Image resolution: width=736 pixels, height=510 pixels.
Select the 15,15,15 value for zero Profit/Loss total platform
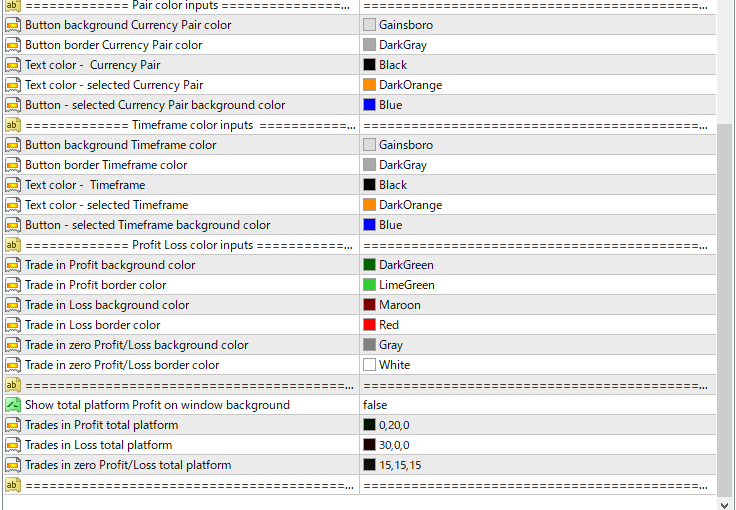pos(400,465)
